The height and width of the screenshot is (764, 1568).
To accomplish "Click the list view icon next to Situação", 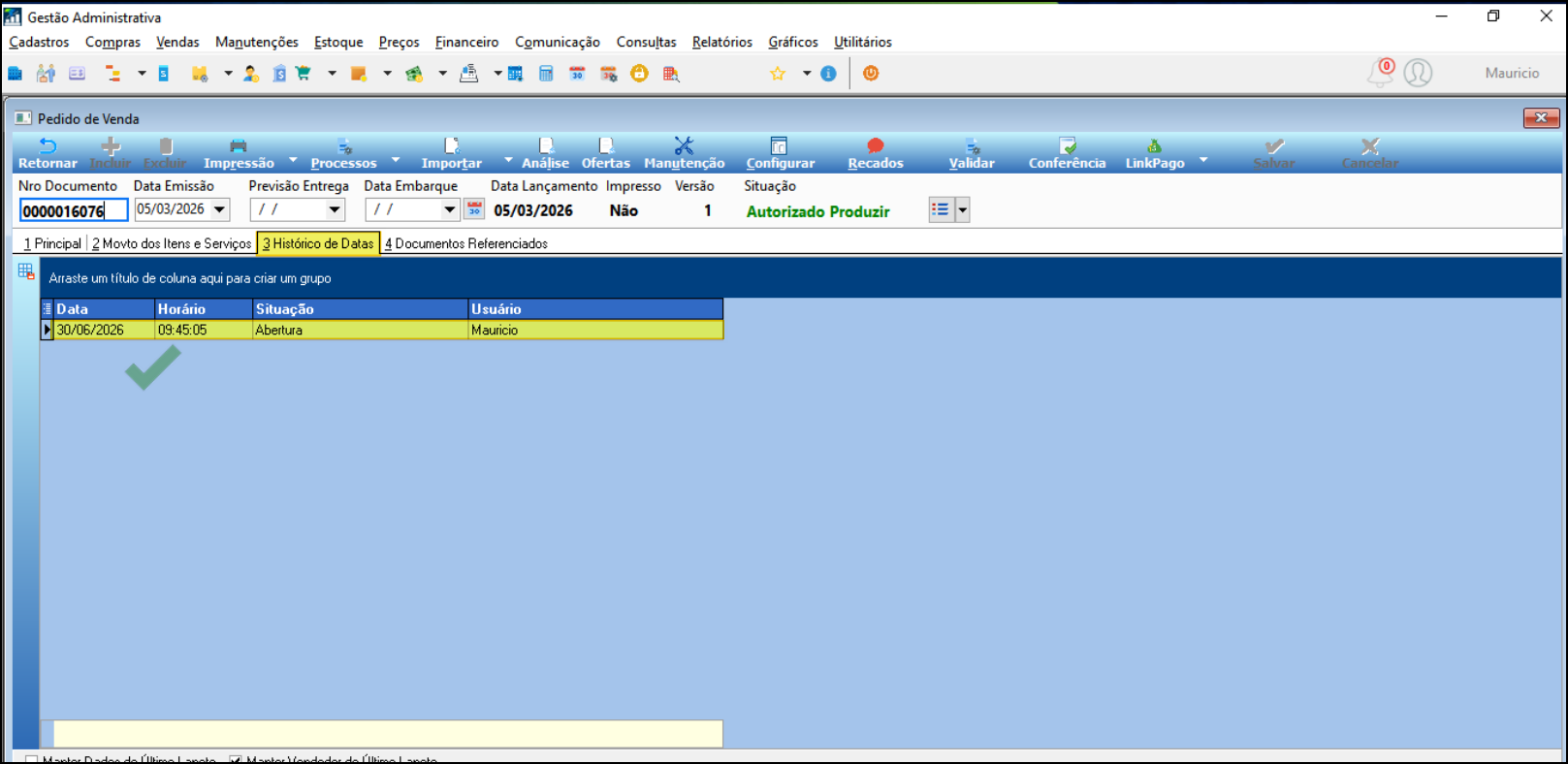I will (941, 209).
